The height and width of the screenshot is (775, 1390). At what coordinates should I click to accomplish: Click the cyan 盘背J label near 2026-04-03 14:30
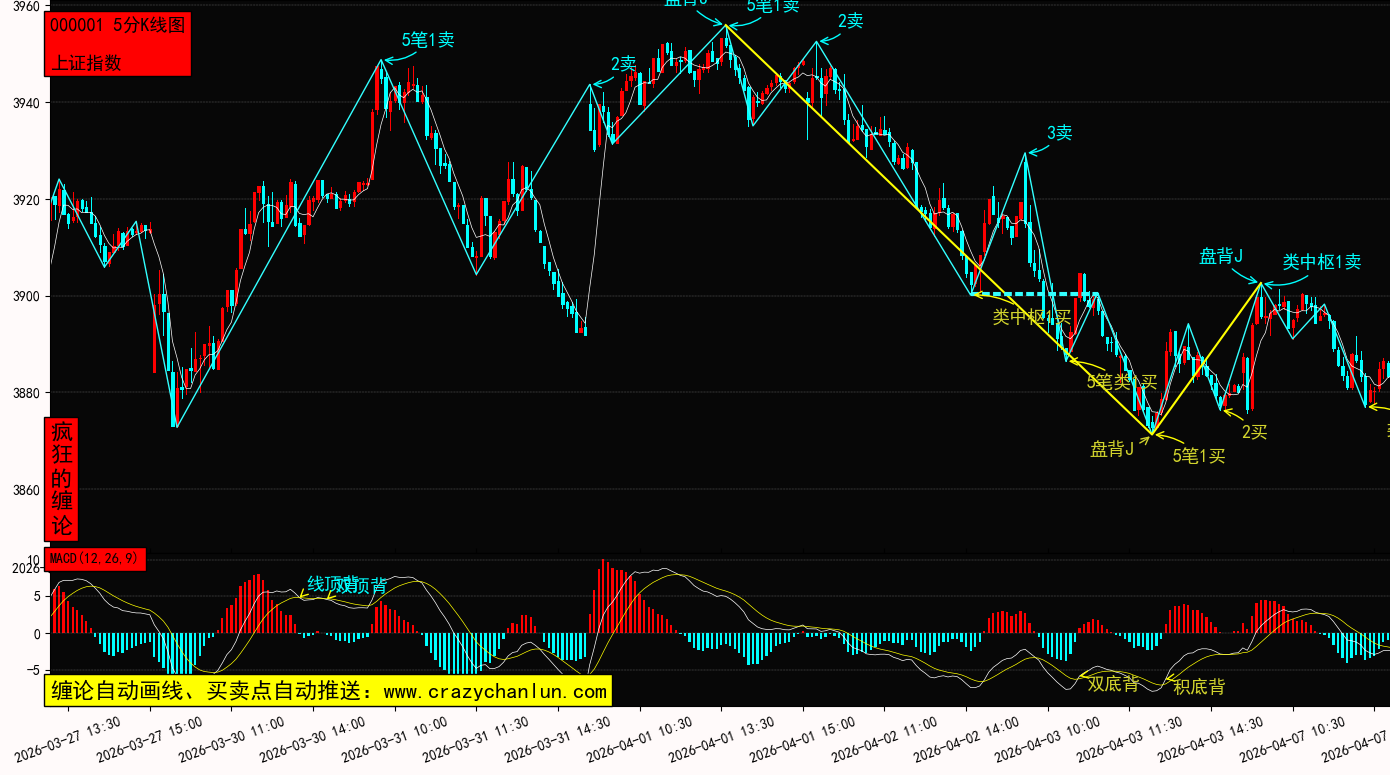tap(1220, 256)
